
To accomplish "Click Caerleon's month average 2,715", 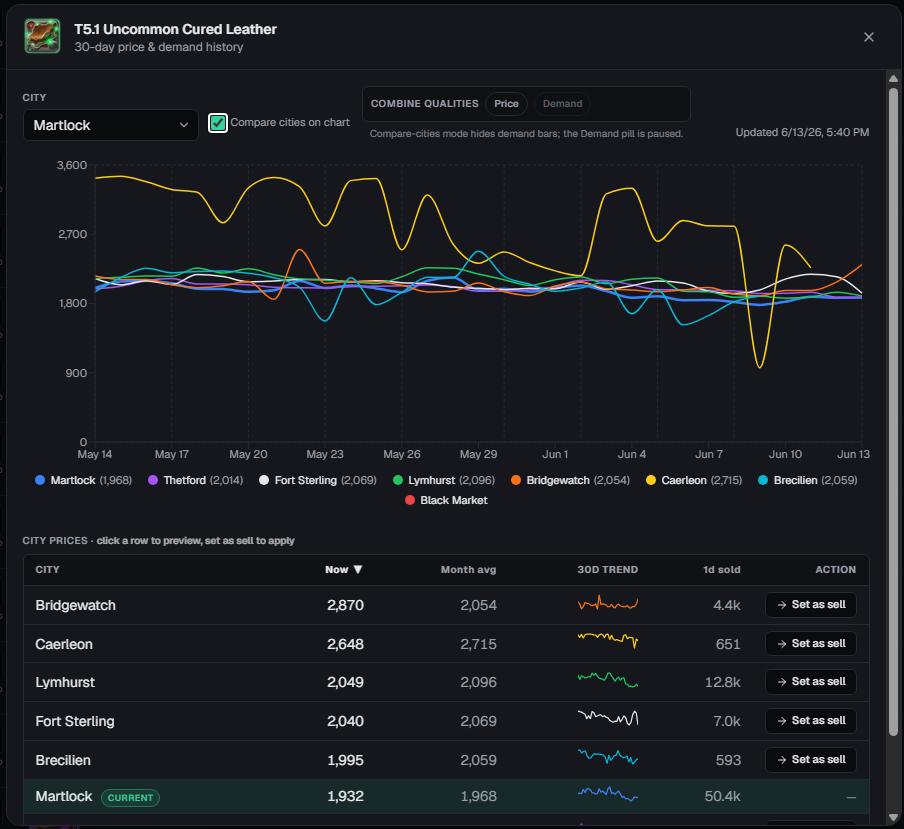I will [x=478, y=644].
